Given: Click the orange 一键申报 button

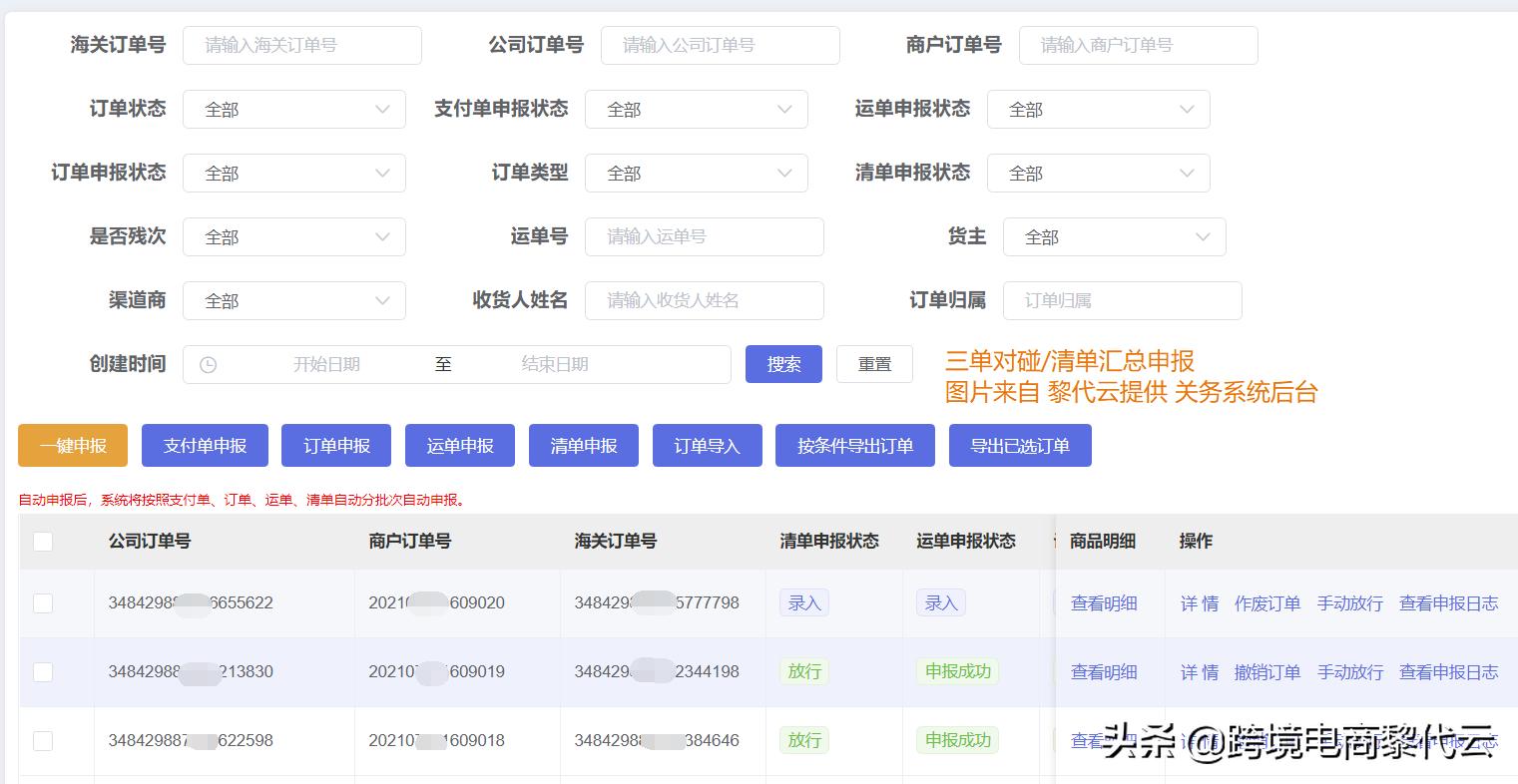Looking at the screenshot, I should (72, 445).
